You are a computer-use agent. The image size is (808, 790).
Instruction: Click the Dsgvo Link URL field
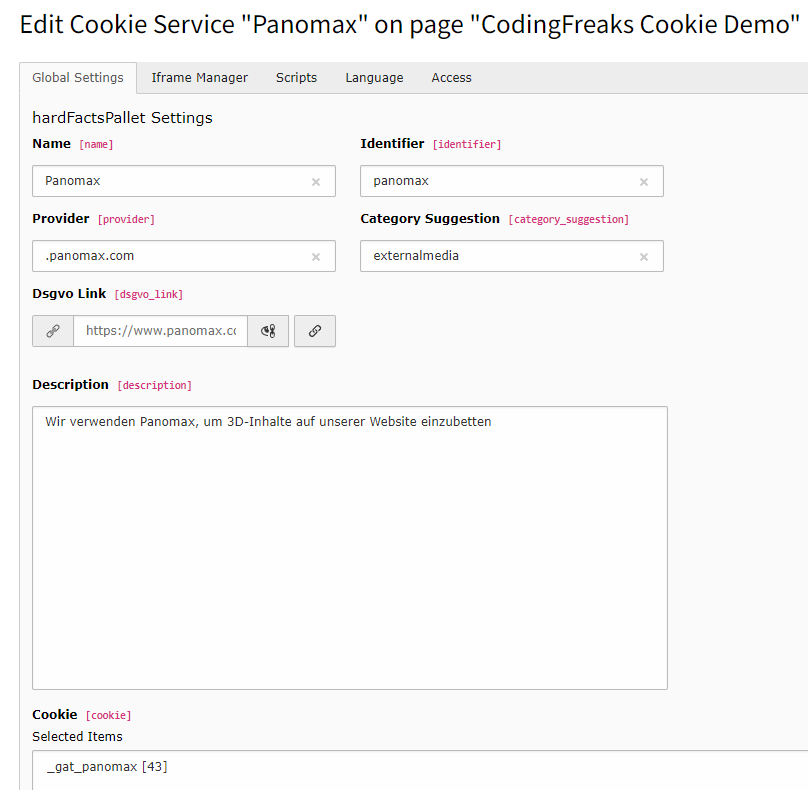[x=160, y=331]
